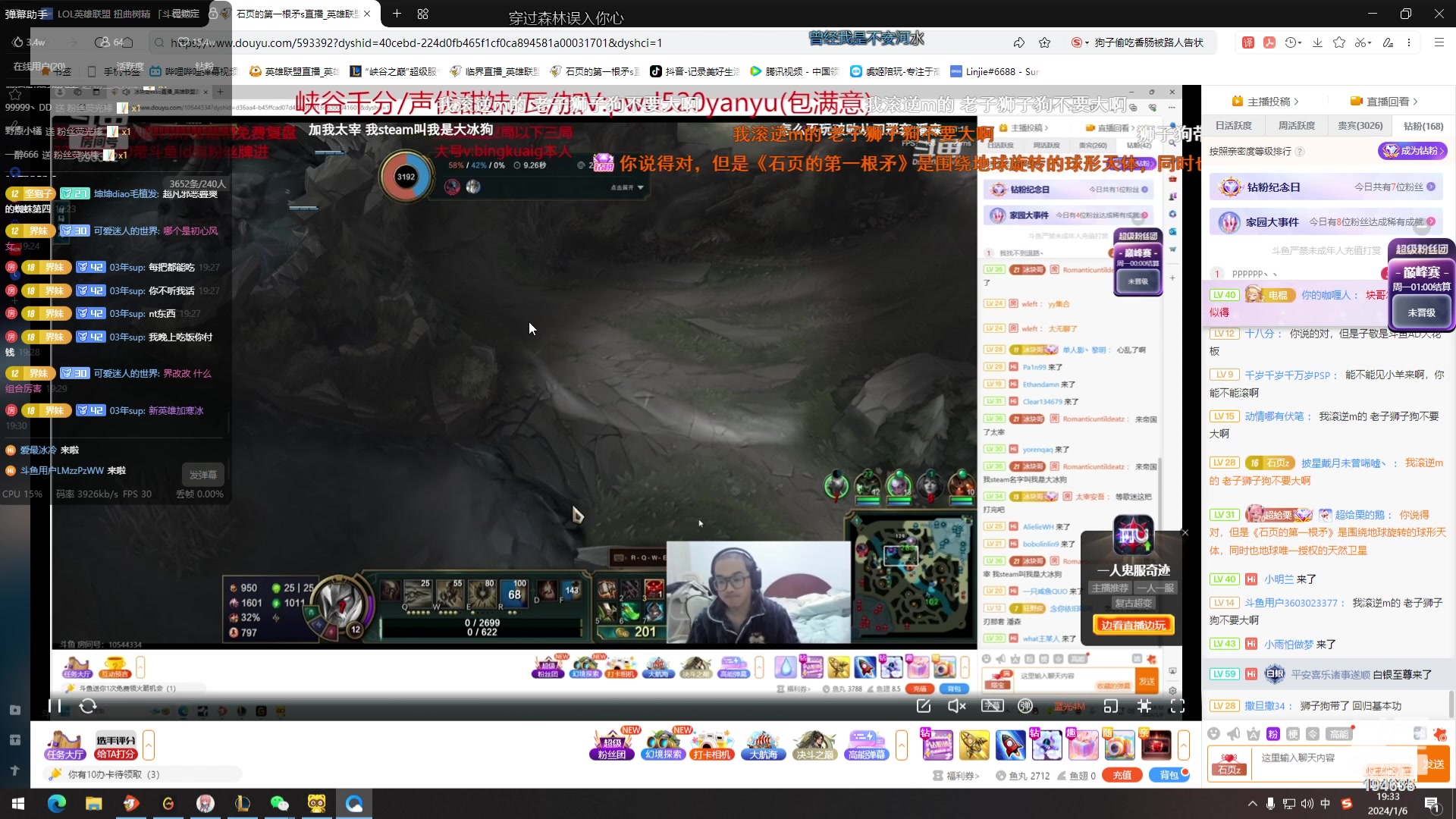Switch the player to web fullscreen mode
This screenshot has width=1456, height=819.
[x=1144, y=706]
